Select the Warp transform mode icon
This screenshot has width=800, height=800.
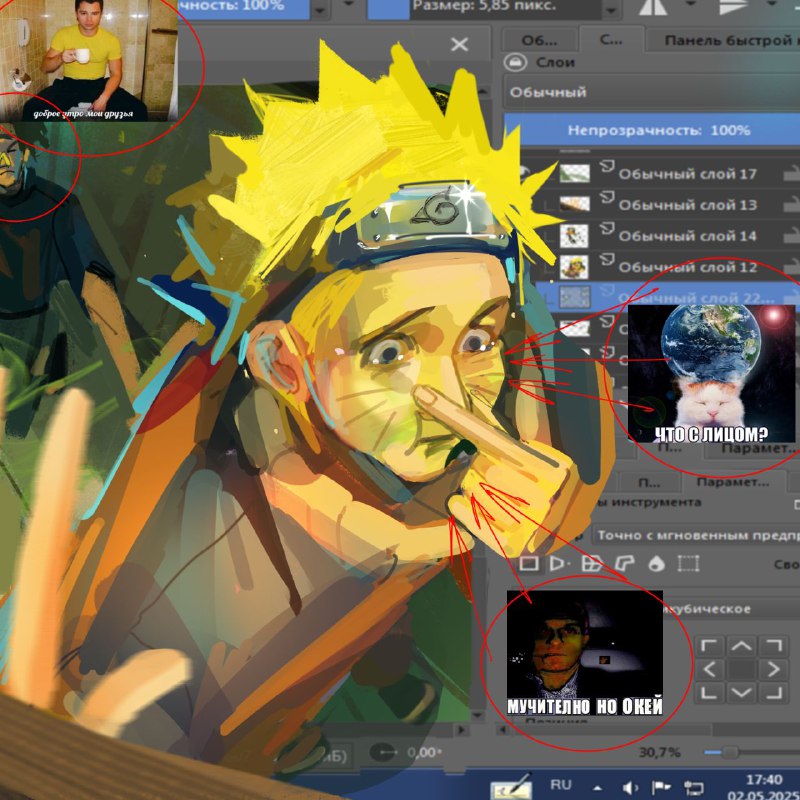pyautogui.click(x=592, y=563)
